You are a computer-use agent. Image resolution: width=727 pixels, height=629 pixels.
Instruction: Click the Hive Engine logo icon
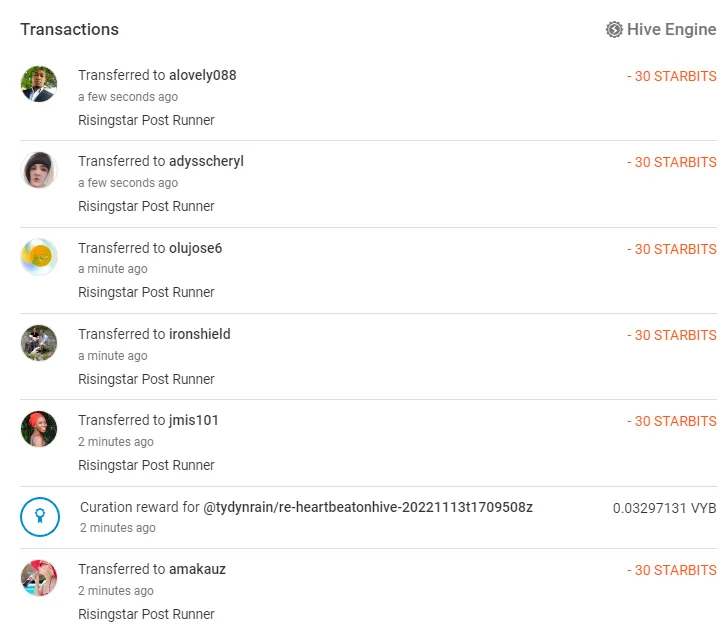coord(614,30)
